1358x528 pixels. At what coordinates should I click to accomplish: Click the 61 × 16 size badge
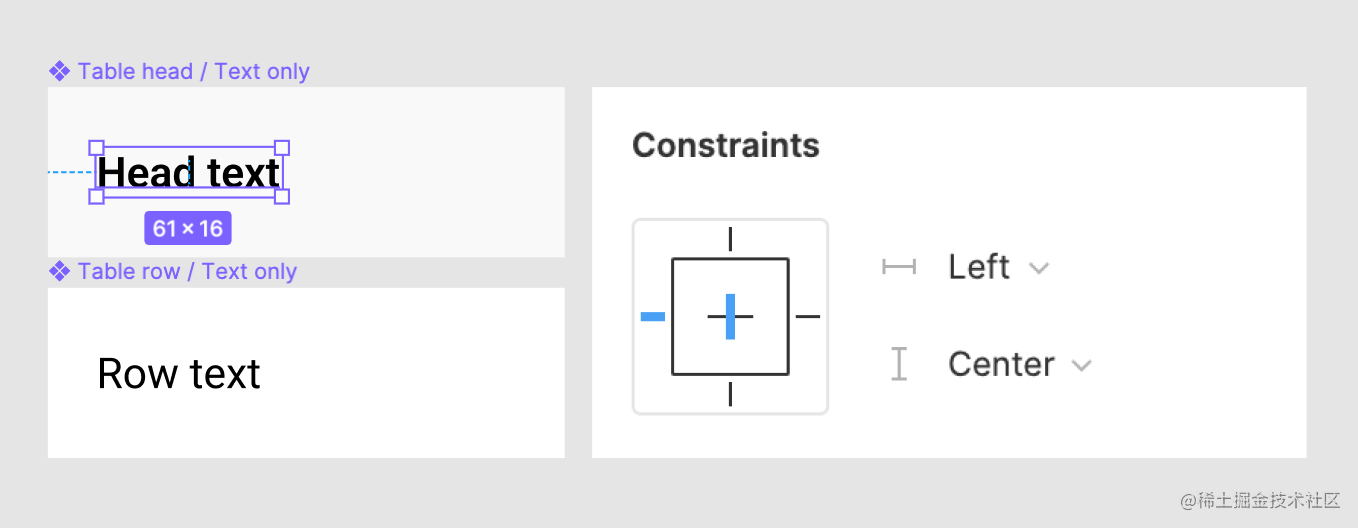point(188,228)
